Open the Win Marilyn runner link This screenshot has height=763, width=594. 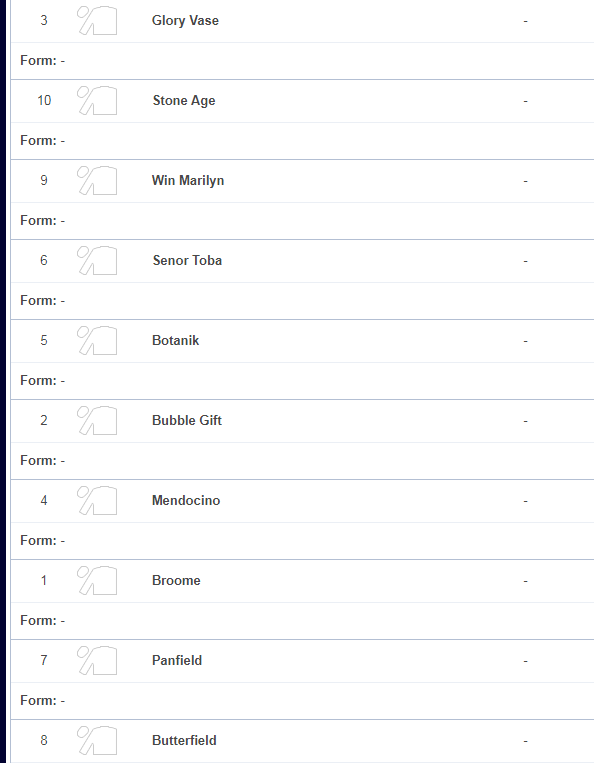tap(188, 180)
